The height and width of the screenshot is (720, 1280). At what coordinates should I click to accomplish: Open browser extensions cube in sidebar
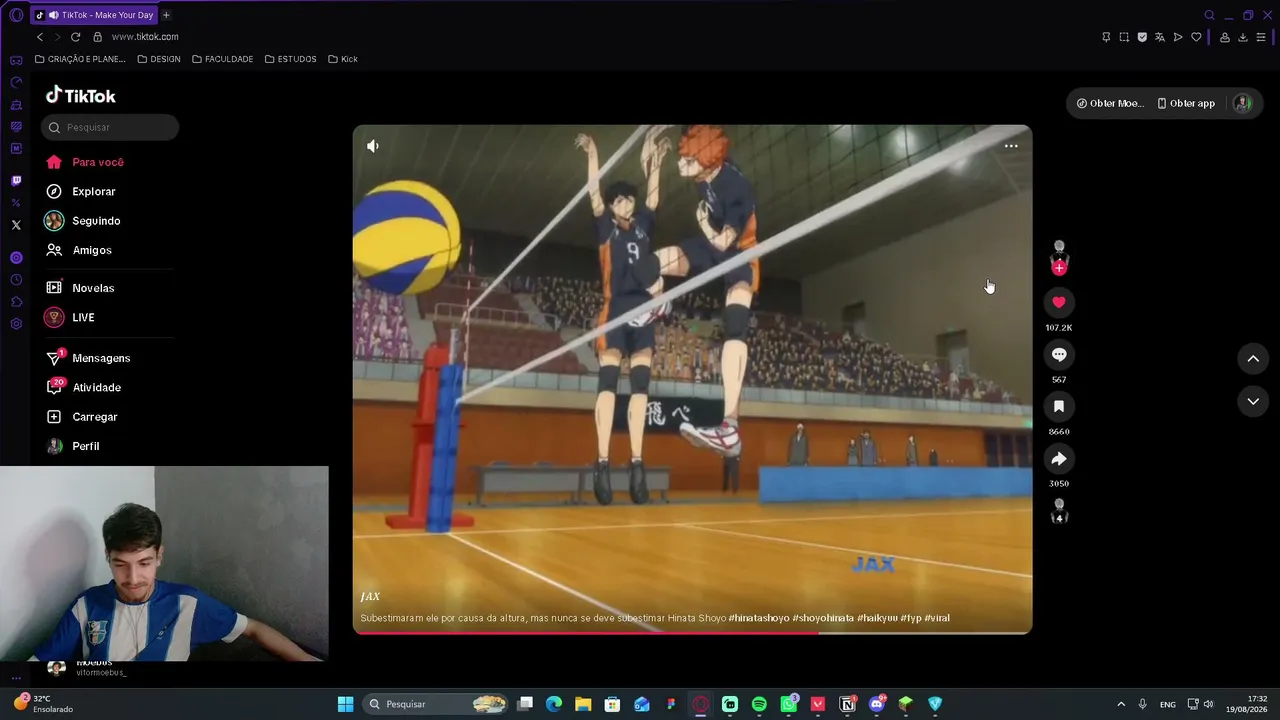click(x=16, y=302)
